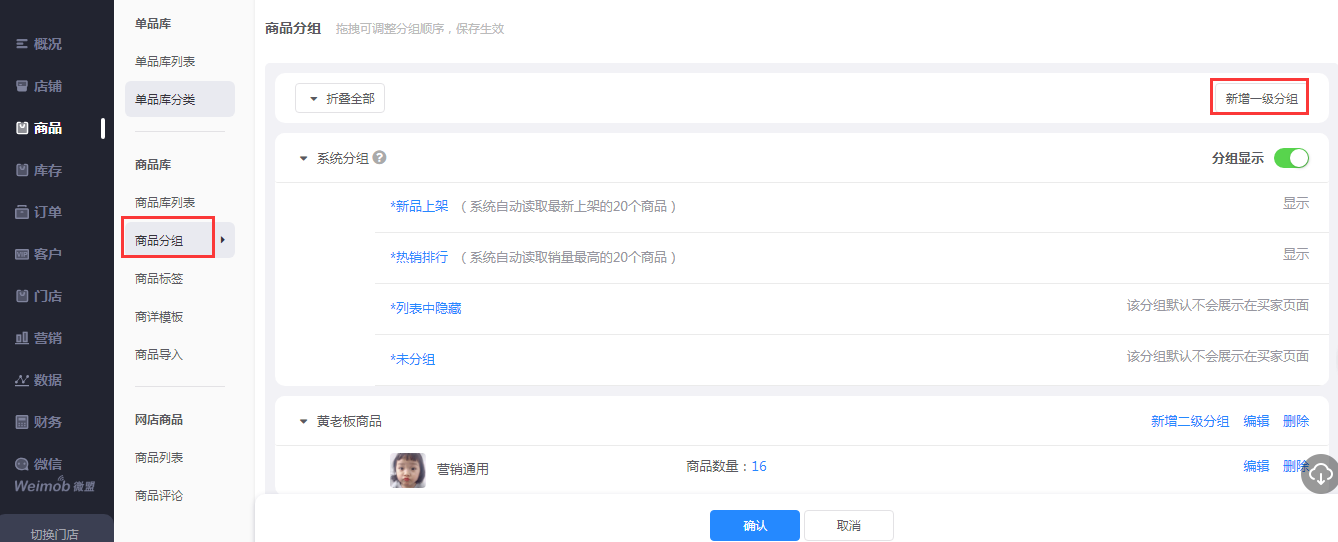This screenshot has height=542, width=1338.
Task: Open 数据 data section
Action: tap(47, 380)
